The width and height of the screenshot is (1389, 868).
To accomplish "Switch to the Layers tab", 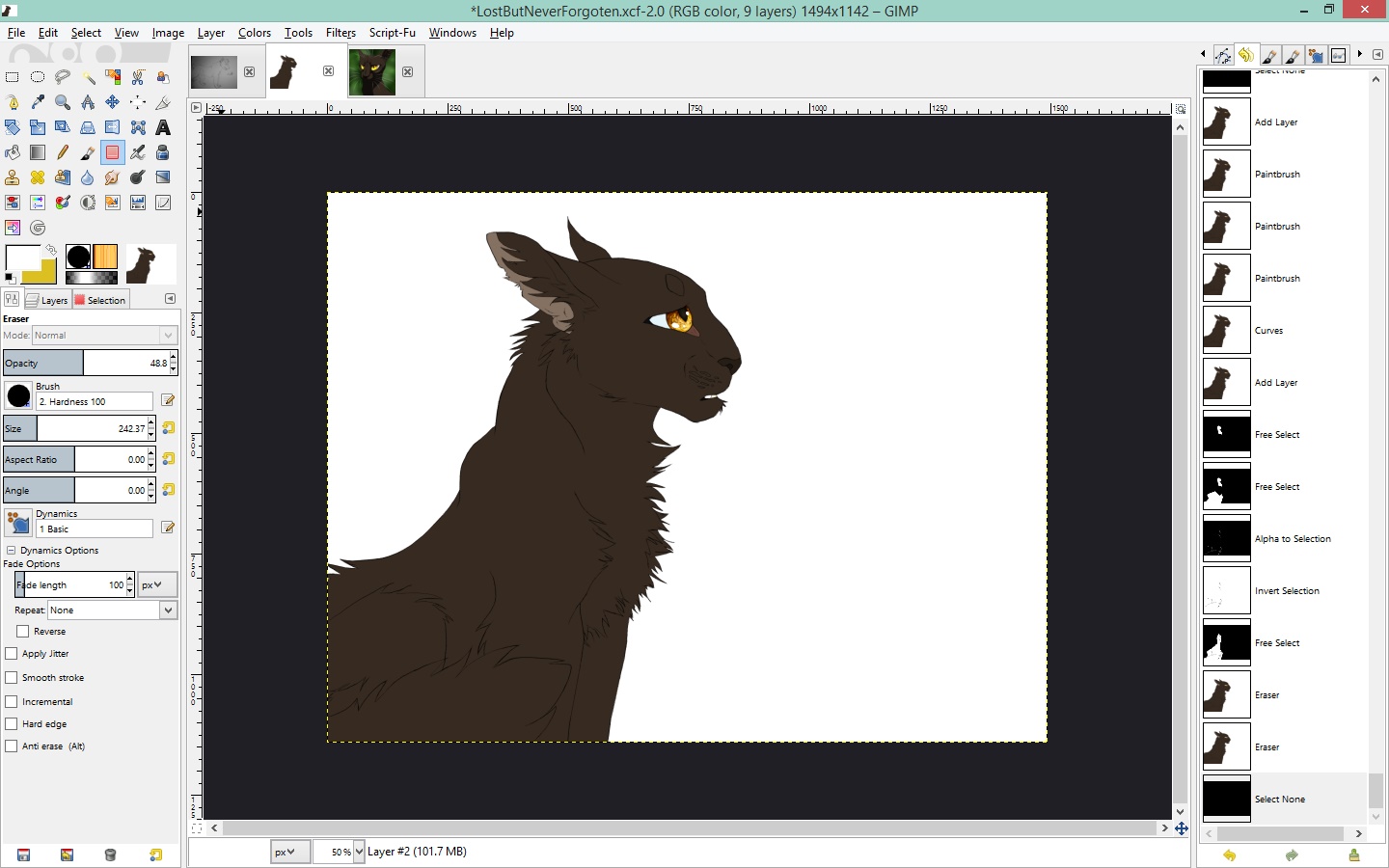I will [x=47, y=300].
